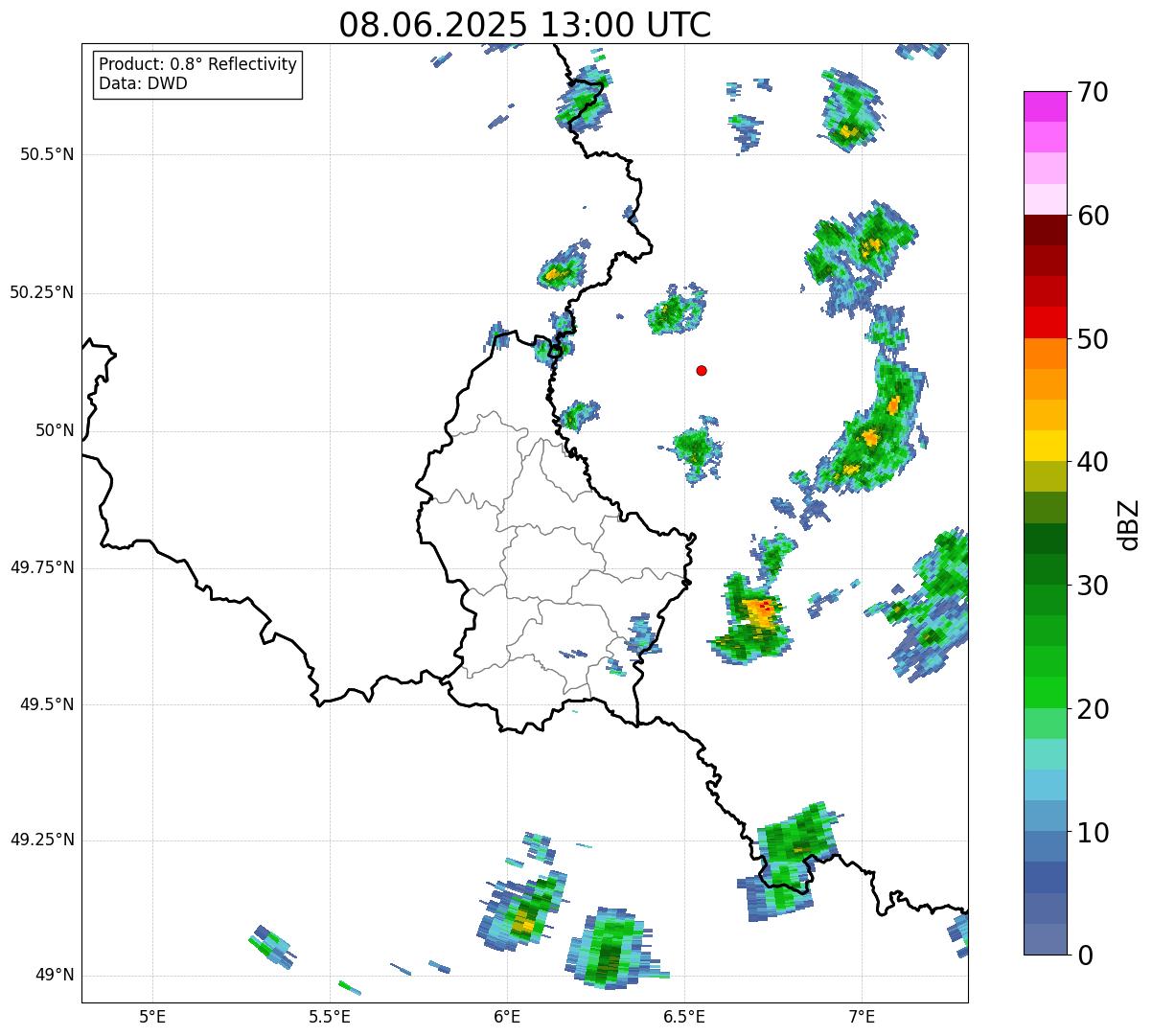Screen dimensions: 1152x1036
Task: Click the plot title 08.06.2025 13:00 UTC
Action: click(525, 24)
